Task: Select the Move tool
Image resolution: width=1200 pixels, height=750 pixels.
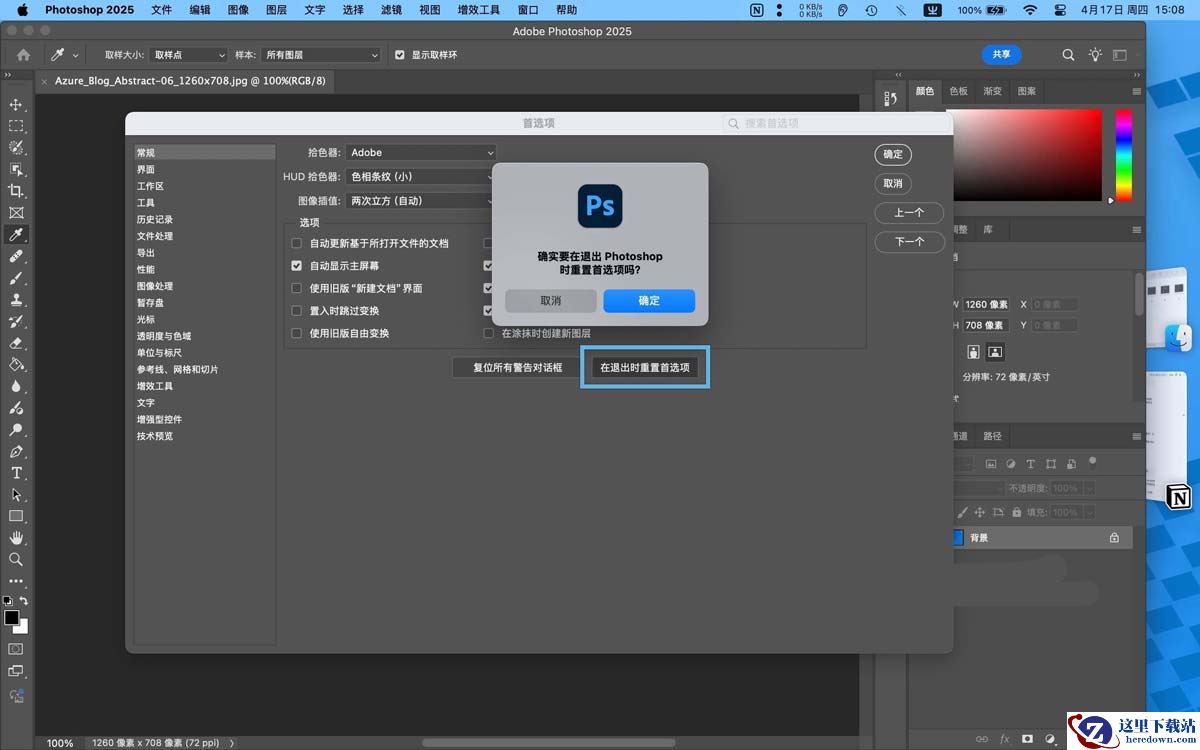Action: tap(16, 104)
